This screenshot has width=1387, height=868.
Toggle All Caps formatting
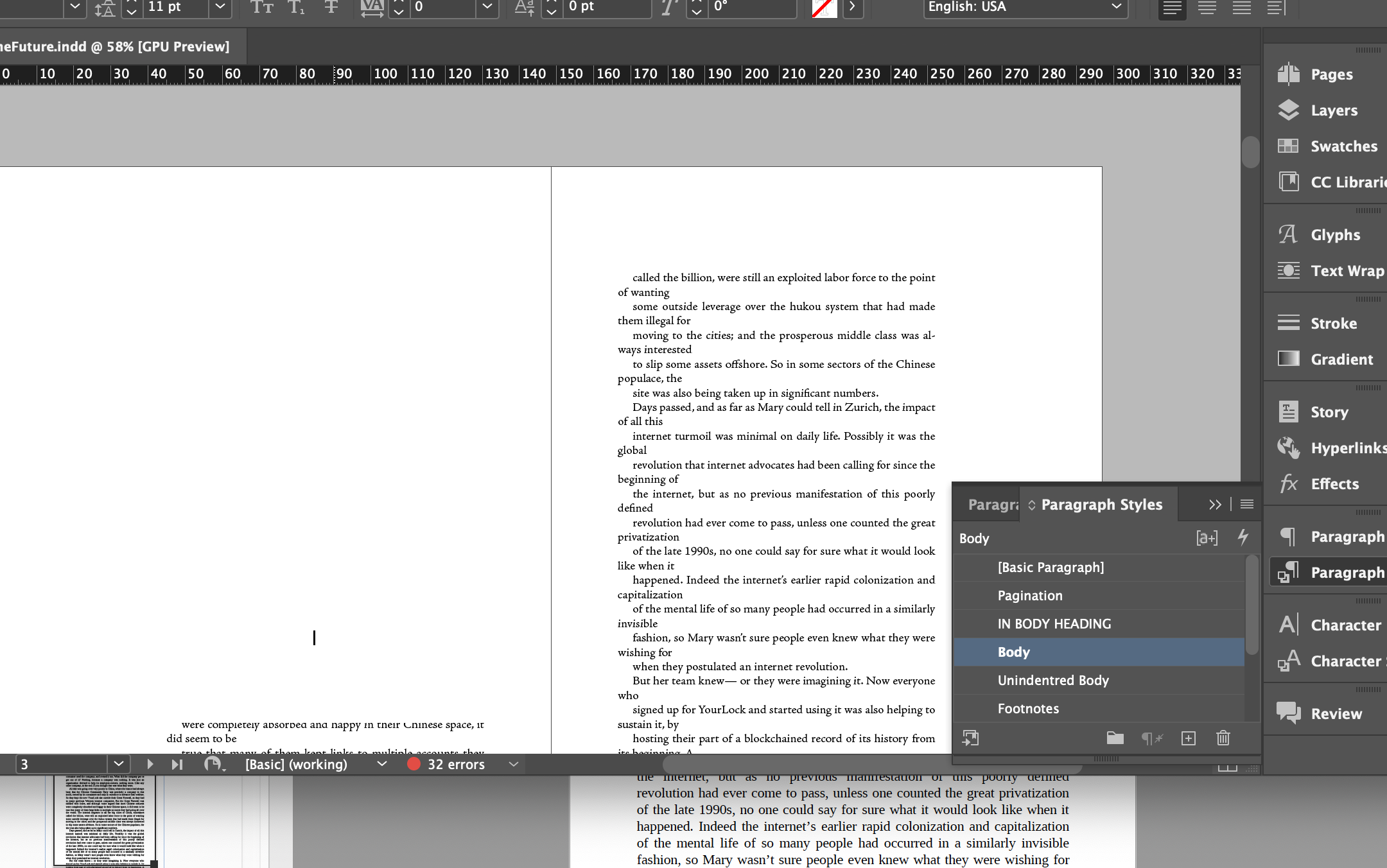click(x=261, y=8)
